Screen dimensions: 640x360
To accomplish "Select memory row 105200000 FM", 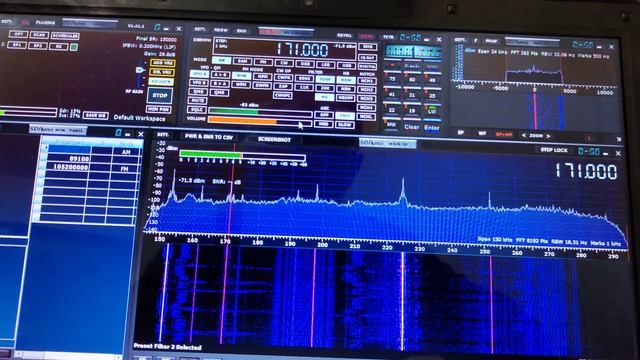I will pyautogui.click(x=91, y=167).
